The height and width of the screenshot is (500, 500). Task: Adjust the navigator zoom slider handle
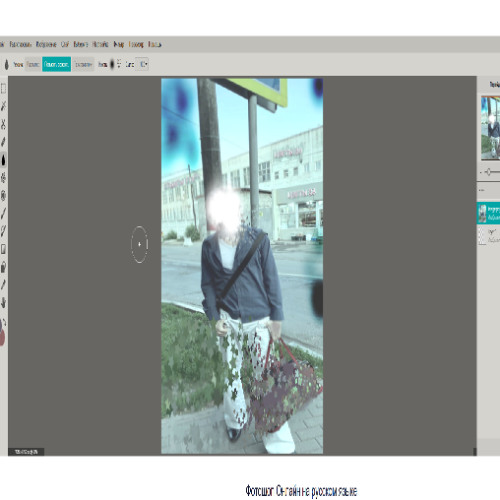488,172
